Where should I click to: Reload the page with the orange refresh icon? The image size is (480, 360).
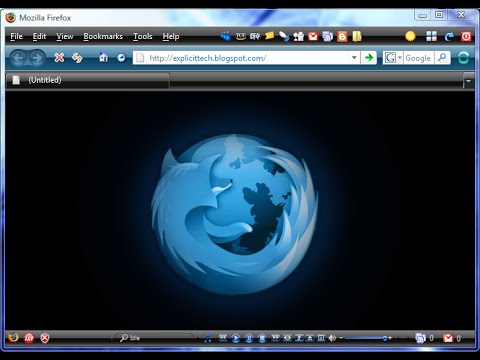pyautogui.click(x=77, y=58)
